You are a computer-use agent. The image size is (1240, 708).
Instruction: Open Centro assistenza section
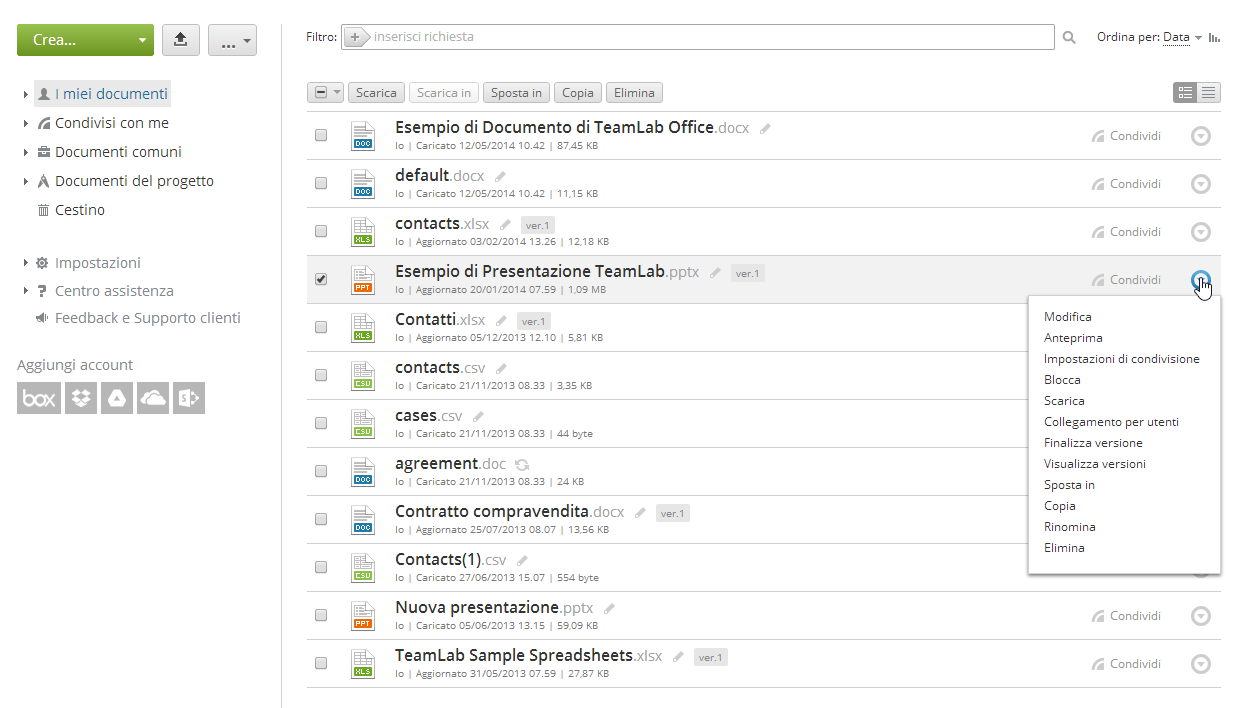(114, 291)
